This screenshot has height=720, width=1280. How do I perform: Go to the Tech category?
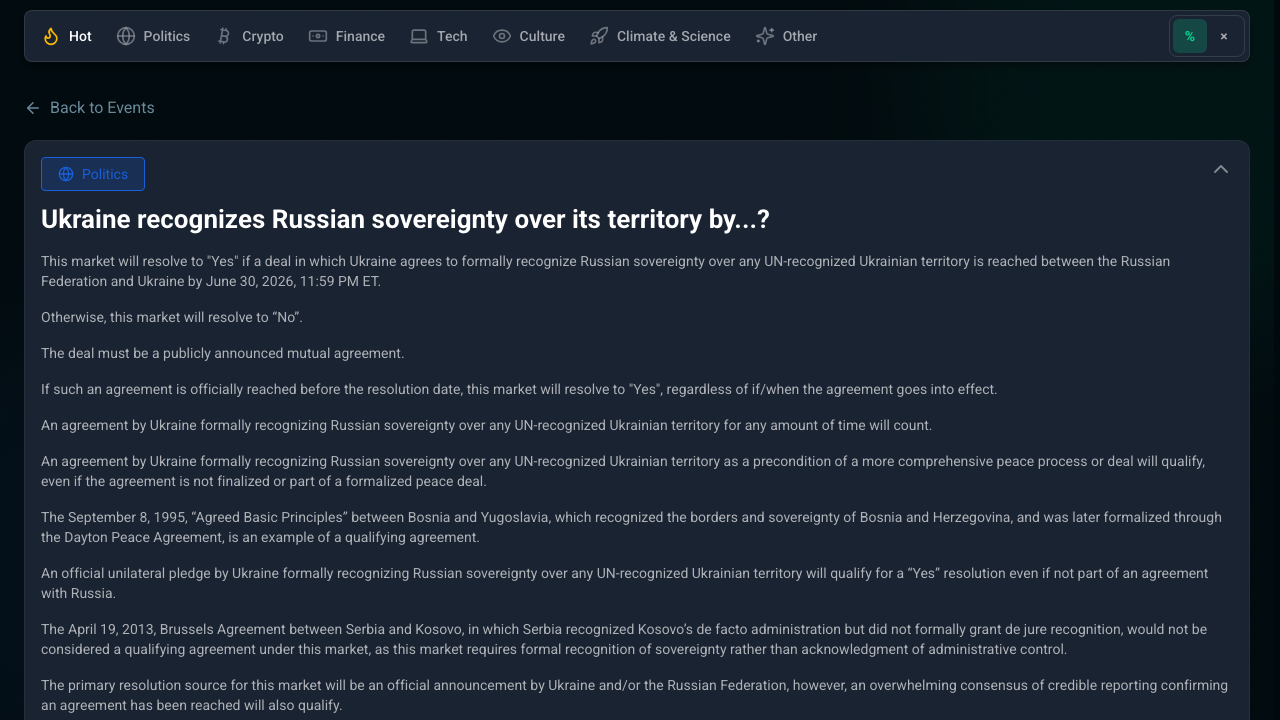click(x=452, y=36)
